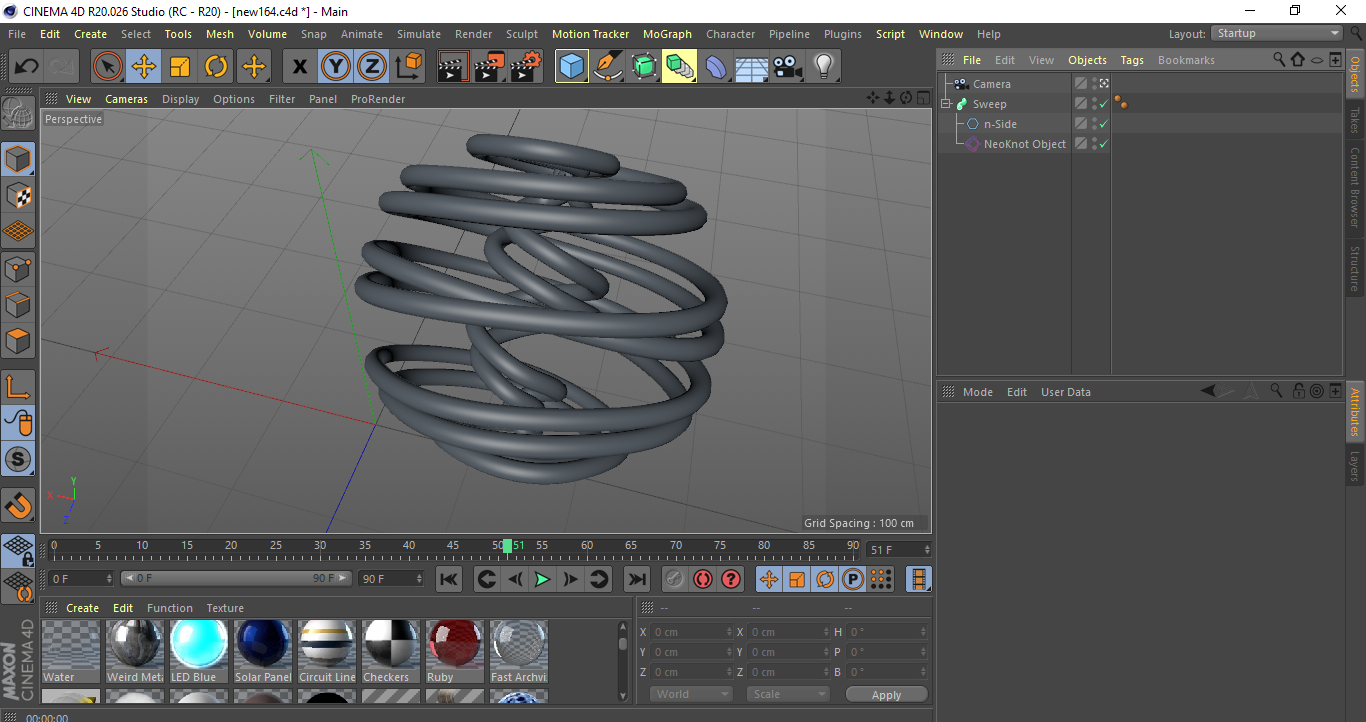
Task: Open Attributes manager Mode menu
Action: click(977, 392)
